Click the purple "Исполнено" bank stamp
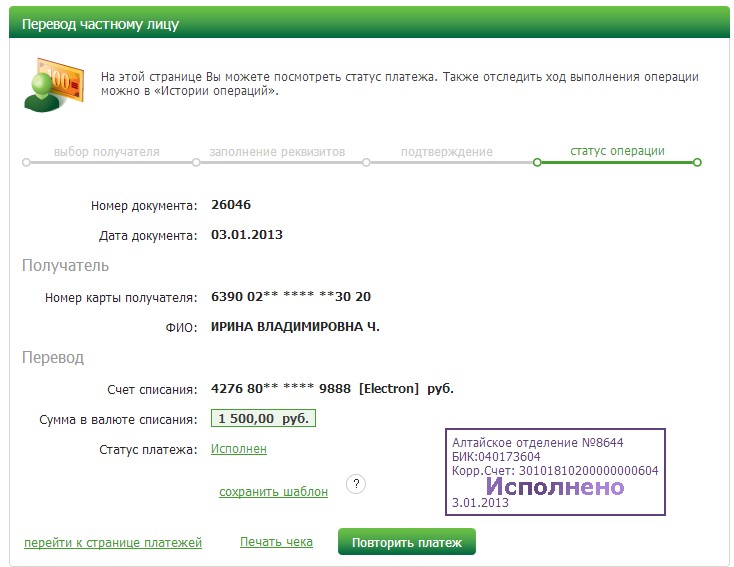734x567 pixels. point(555,472)
